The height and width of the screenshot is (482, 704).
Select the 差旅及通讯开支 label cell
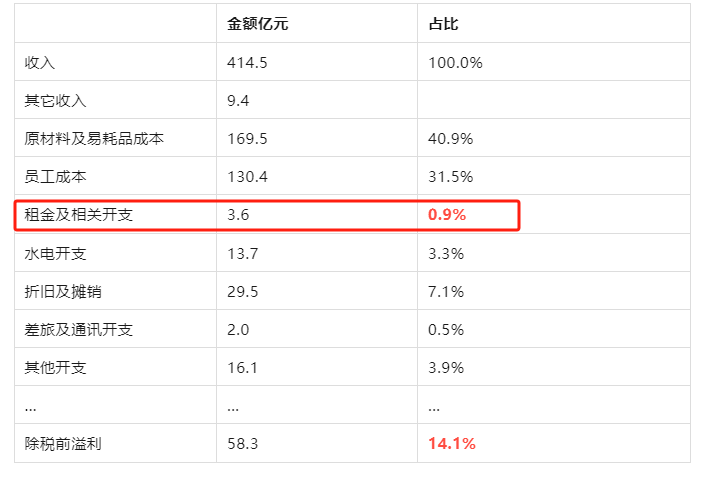pyautogui.click(x=79, y=329)
